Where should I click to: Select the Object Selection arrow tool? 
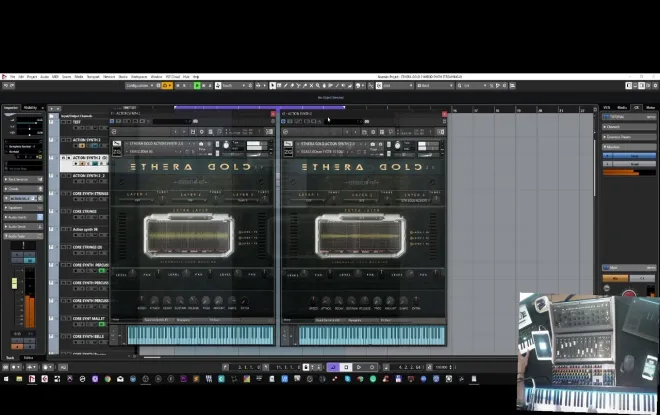click(272, 85)
